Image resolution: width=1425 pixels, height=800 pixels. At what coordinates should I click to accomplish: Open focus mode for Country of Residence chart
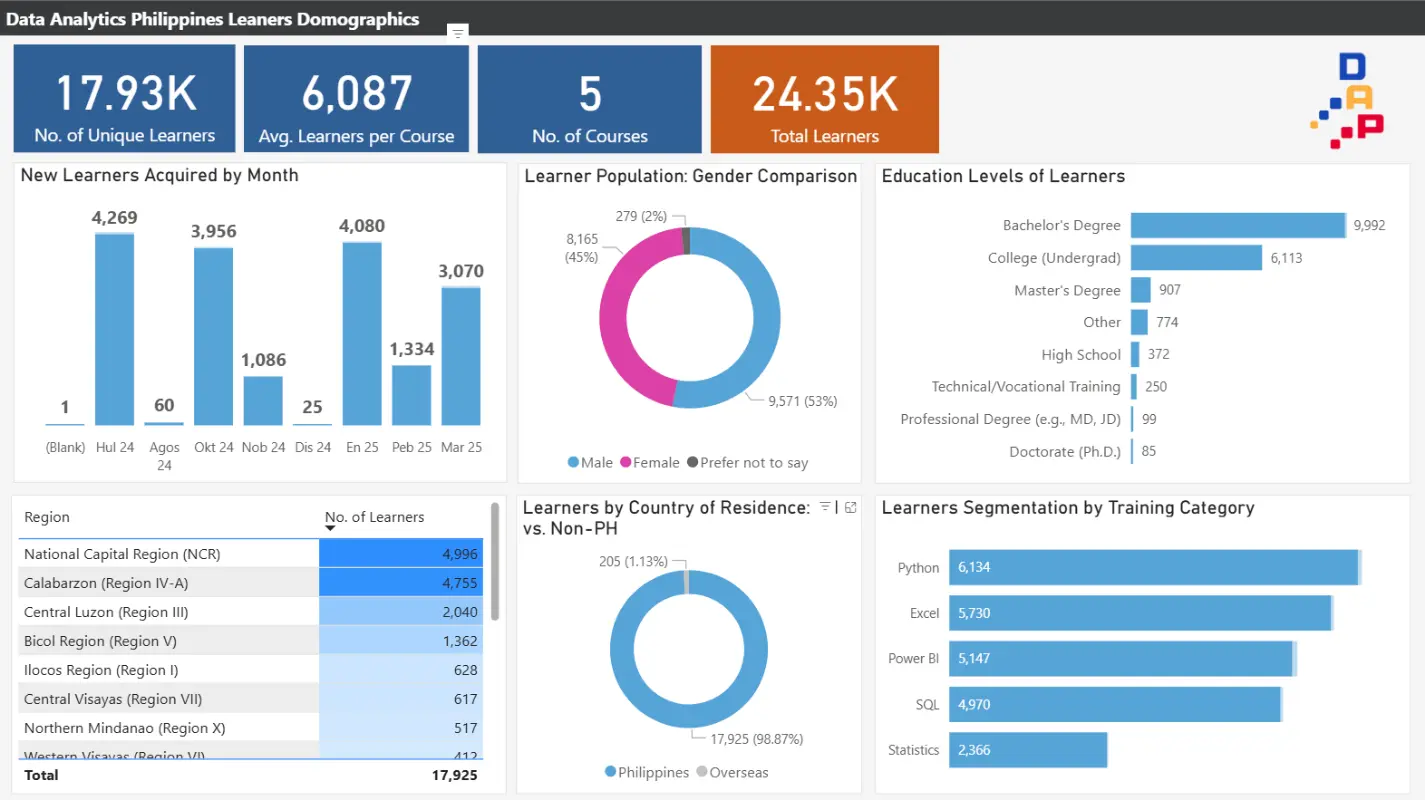click(851, 507)
